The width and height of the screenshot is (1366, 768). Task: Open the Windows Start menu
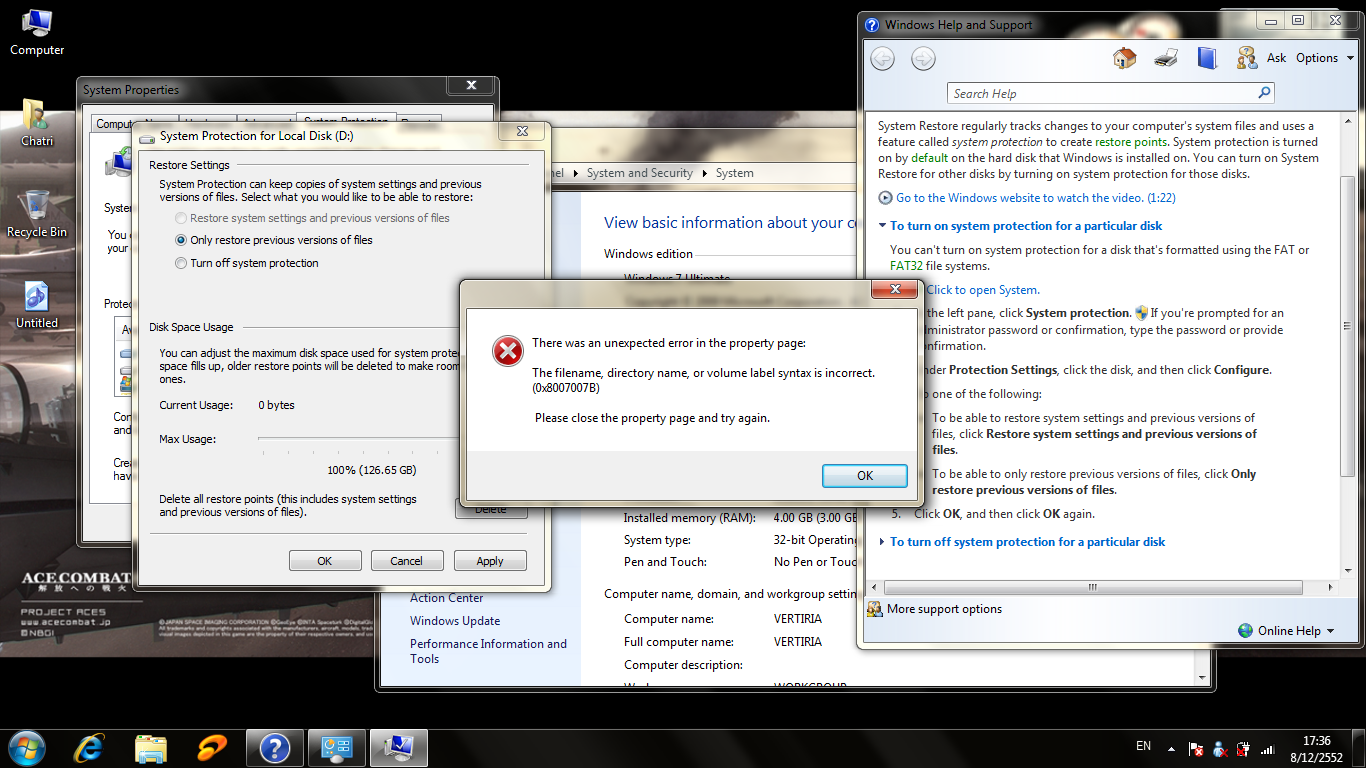click(27, 747)
